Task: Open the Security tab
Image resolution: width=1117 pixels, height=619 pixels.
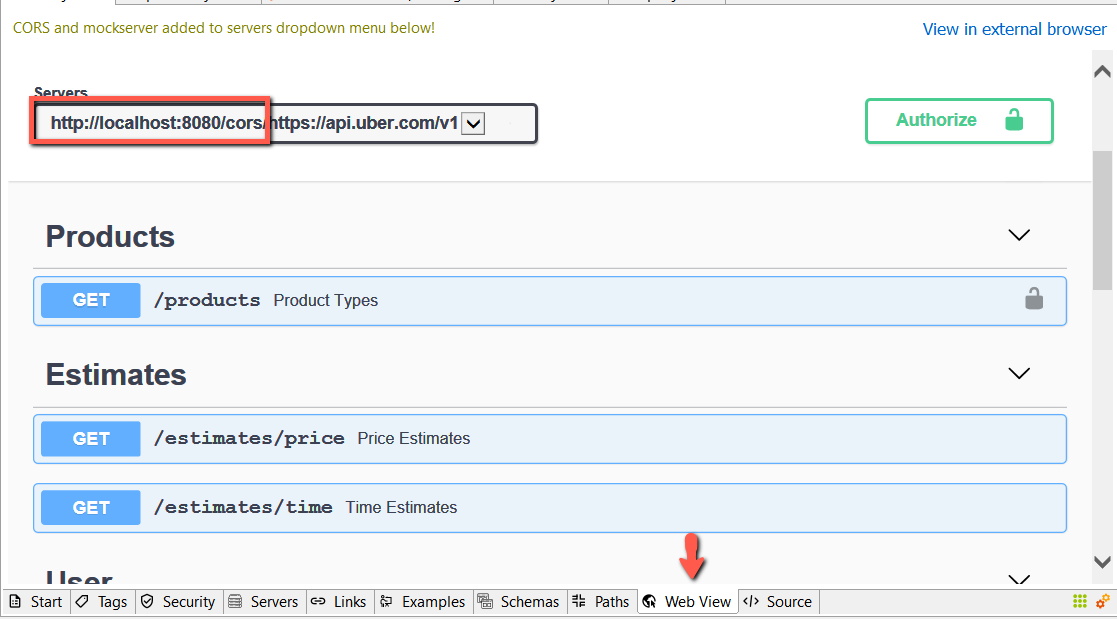Action: [179, 601]
